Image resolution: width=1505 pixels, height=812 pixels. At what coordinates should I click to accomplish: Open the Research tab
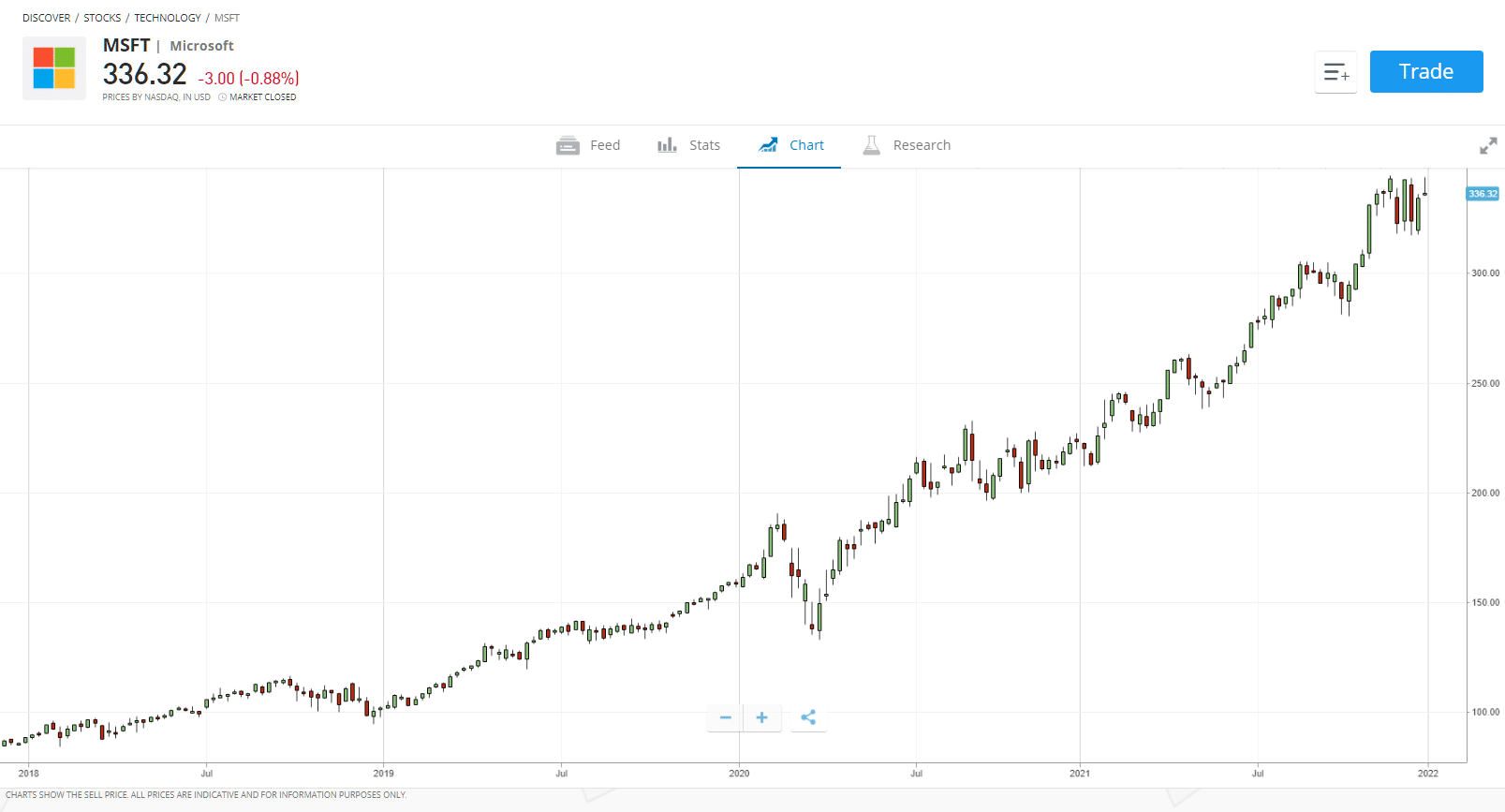pyautogui.click(x=906, y=145)
